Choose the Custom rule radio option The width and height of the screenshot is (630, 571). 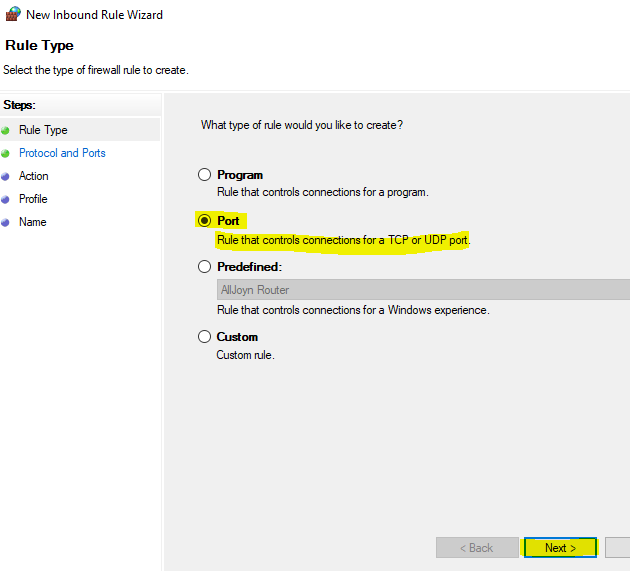[x=205, y=337]
